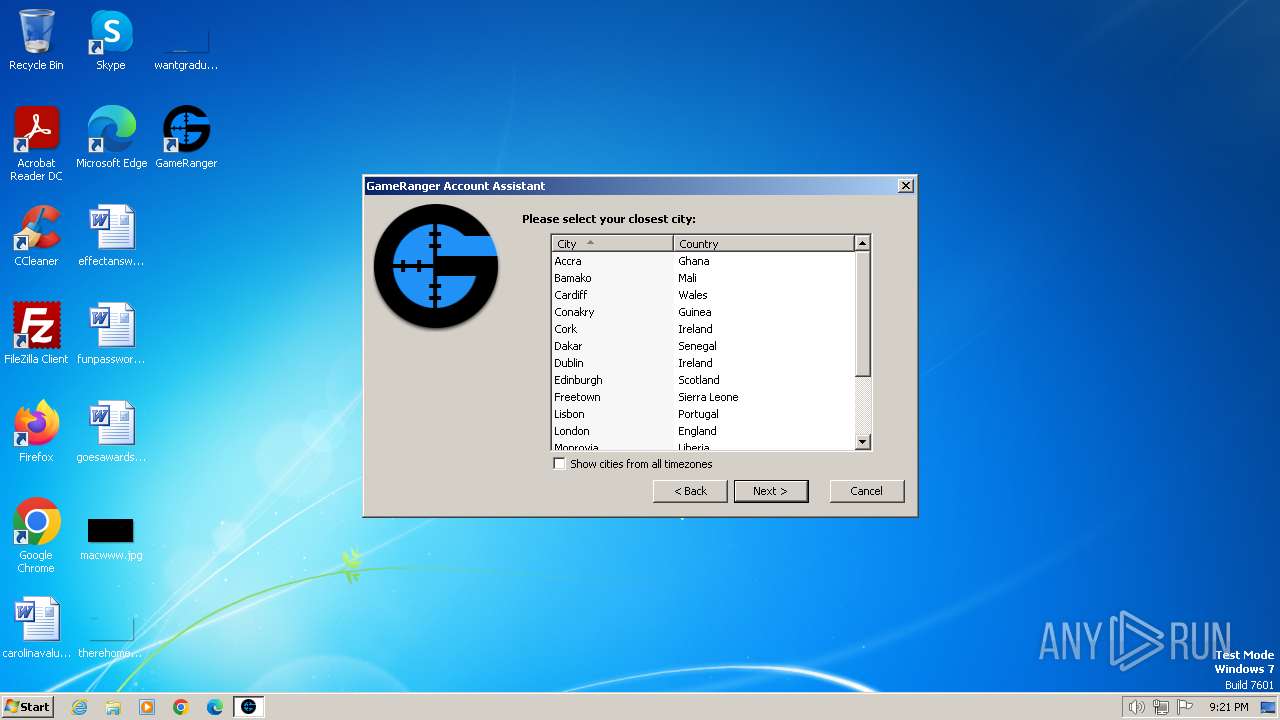Select Bamako in the city list
The image size is (1280, 720).
[x=572, y=278]
